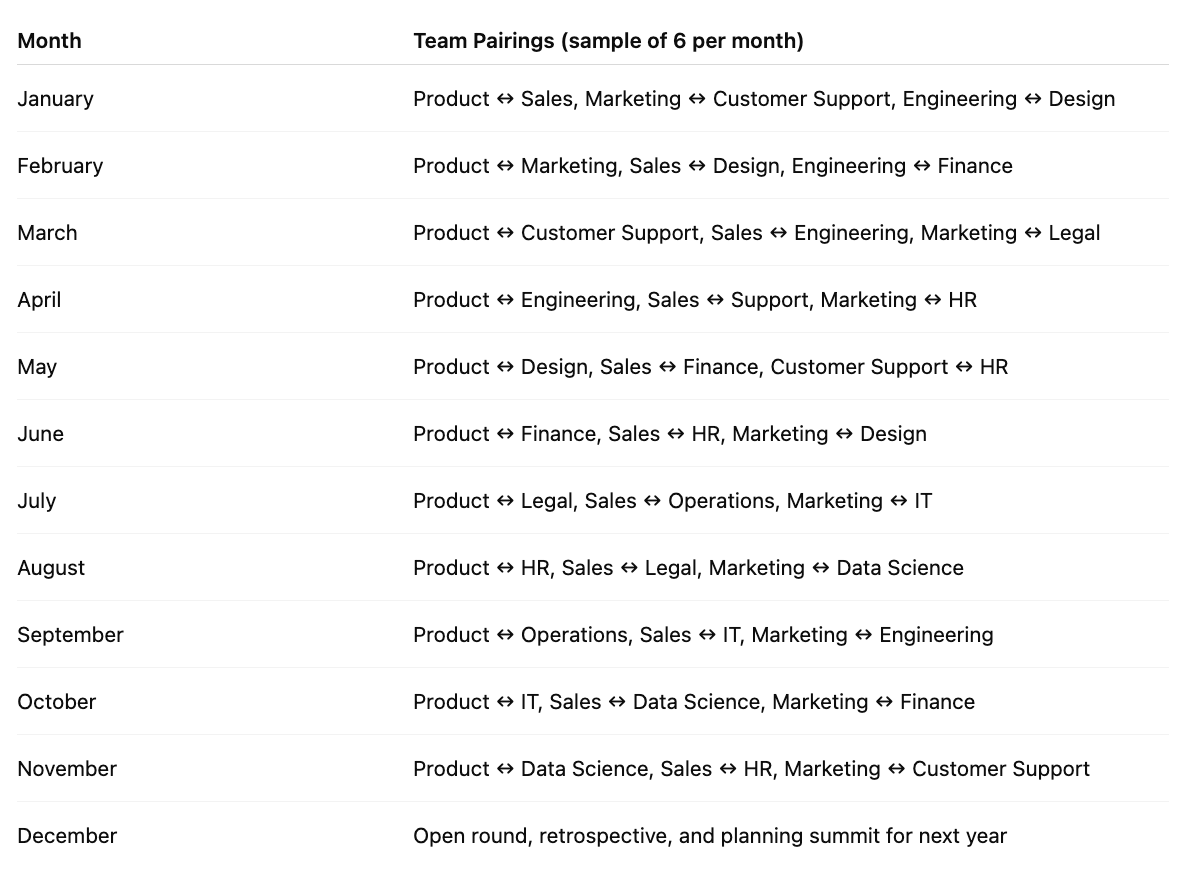
Task: Select the February month cell
Action: (60, 166)
